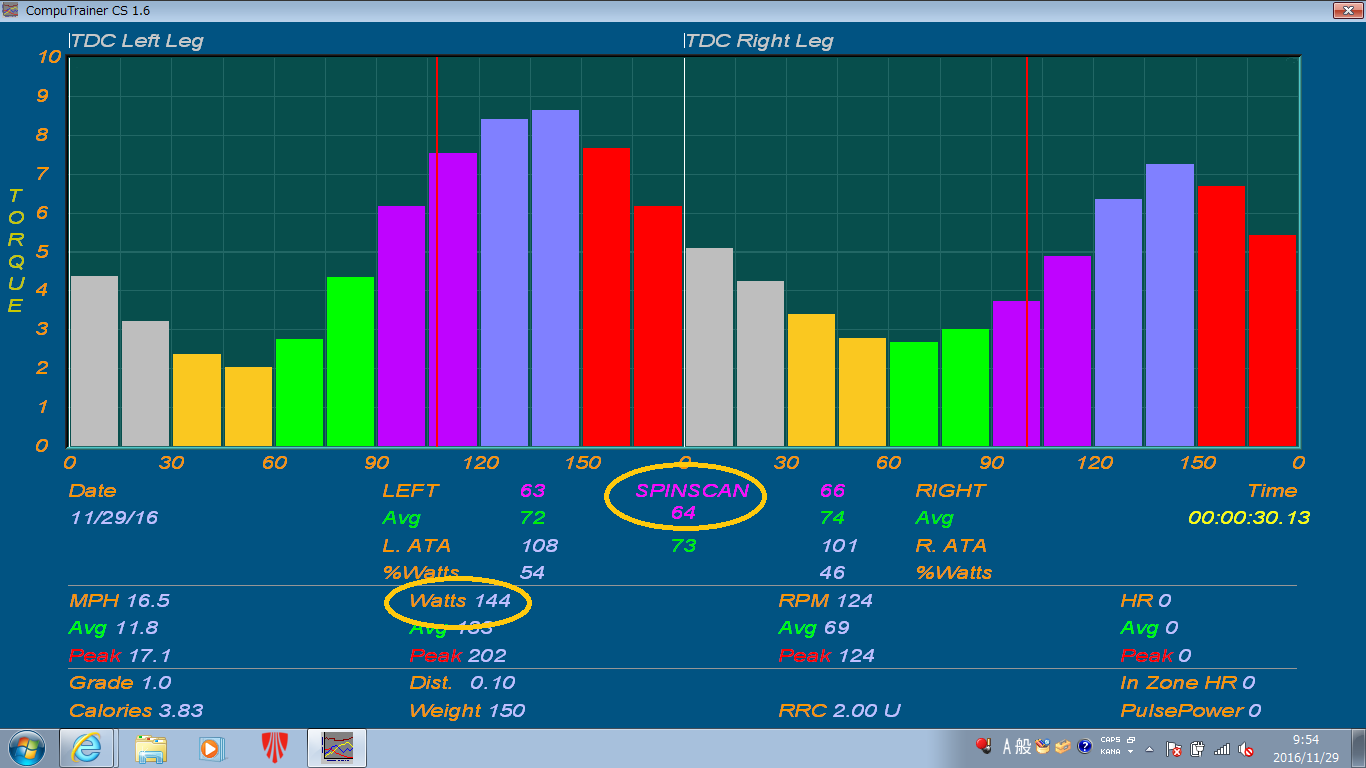Click the PulsePower 0 readout
Viewport: 1366px width, 768px height.
click(1190, 711)
